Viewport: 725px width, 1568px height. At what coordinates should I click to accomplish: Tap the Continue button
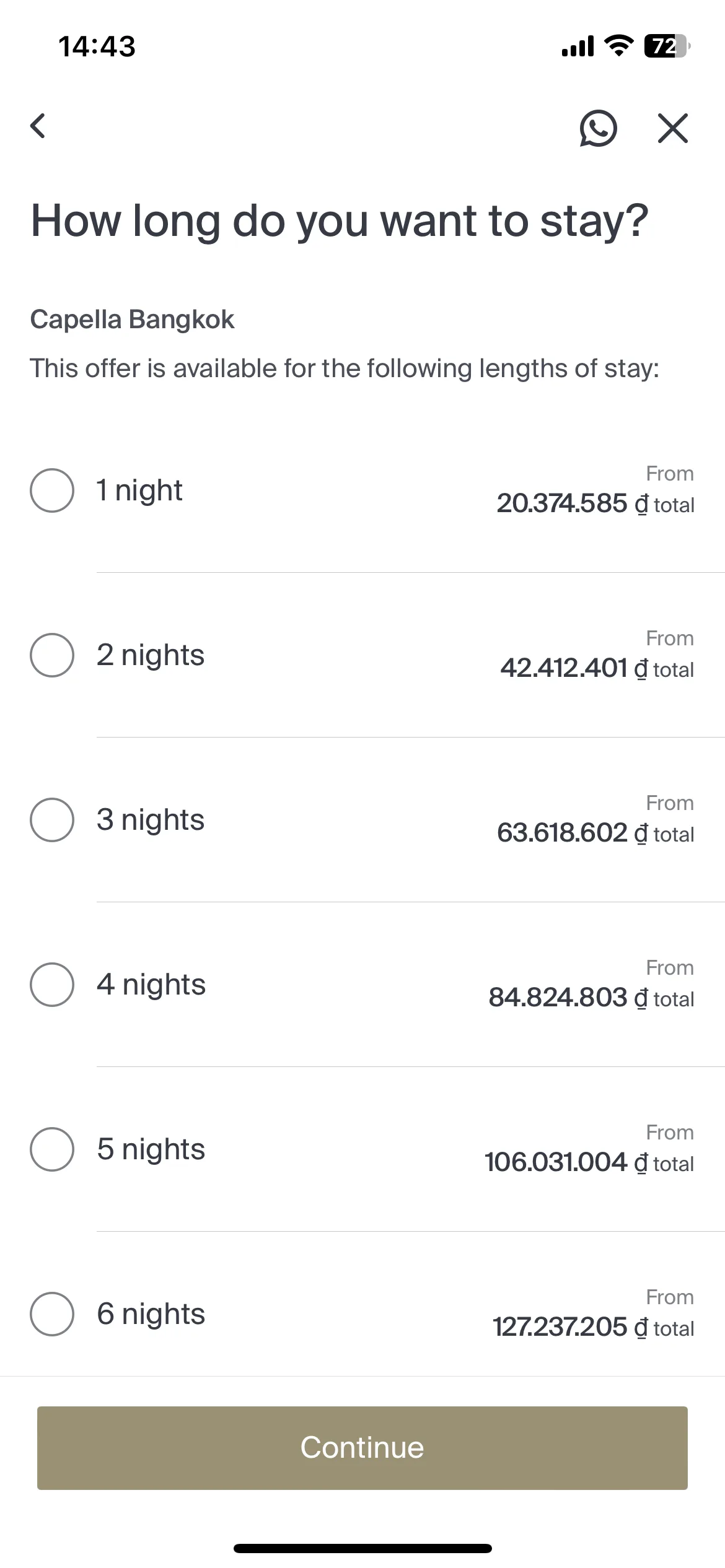pos(362,1448)
